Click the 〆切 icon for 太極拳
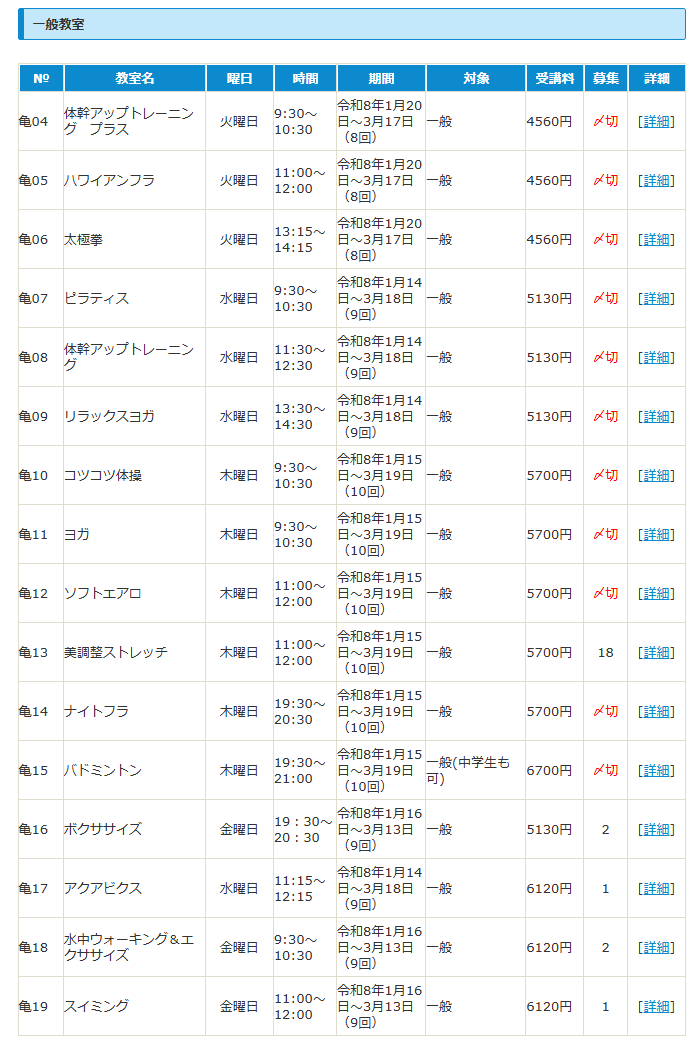The width and height of the screenshot is (700, 1044). point(605,240)
